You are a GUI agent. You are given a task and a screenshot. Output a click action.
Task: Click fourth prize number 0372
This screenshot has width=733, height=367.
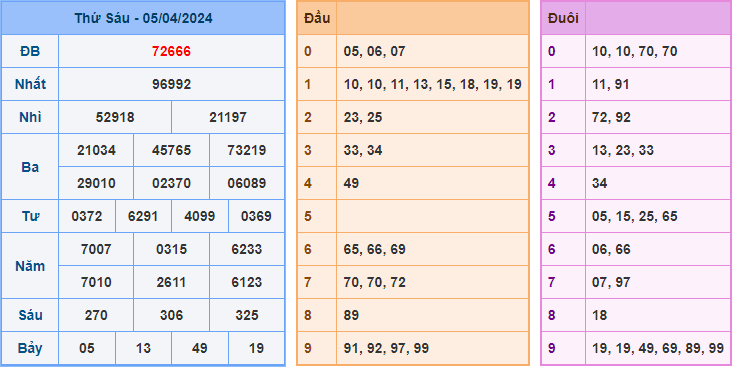[x=87, y=216]
